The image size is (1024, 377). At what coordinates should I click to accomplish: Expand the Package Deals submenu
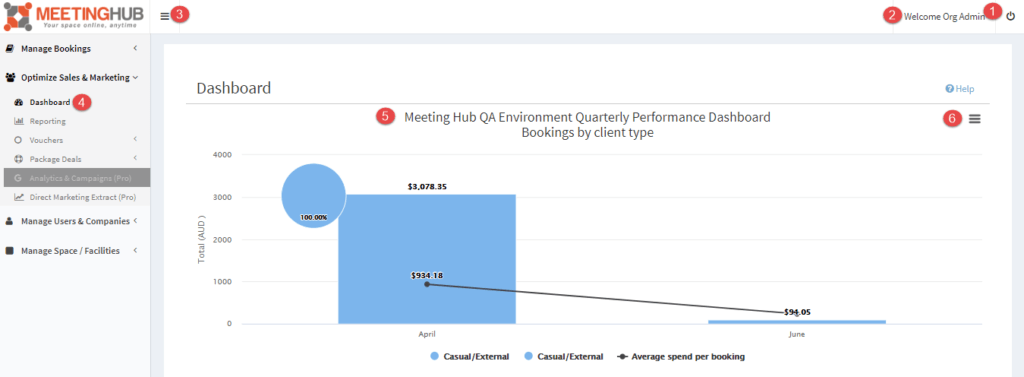tap(75, 159)
